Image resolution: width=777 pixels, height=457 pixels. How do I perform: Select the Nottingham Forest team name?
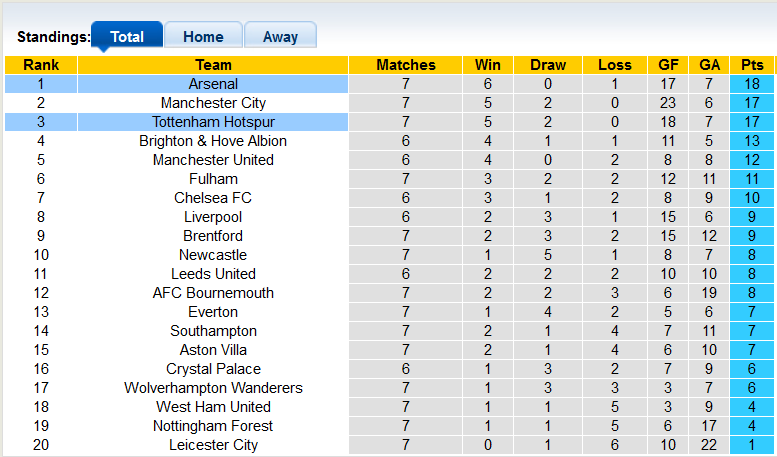(x=213, y=426)
